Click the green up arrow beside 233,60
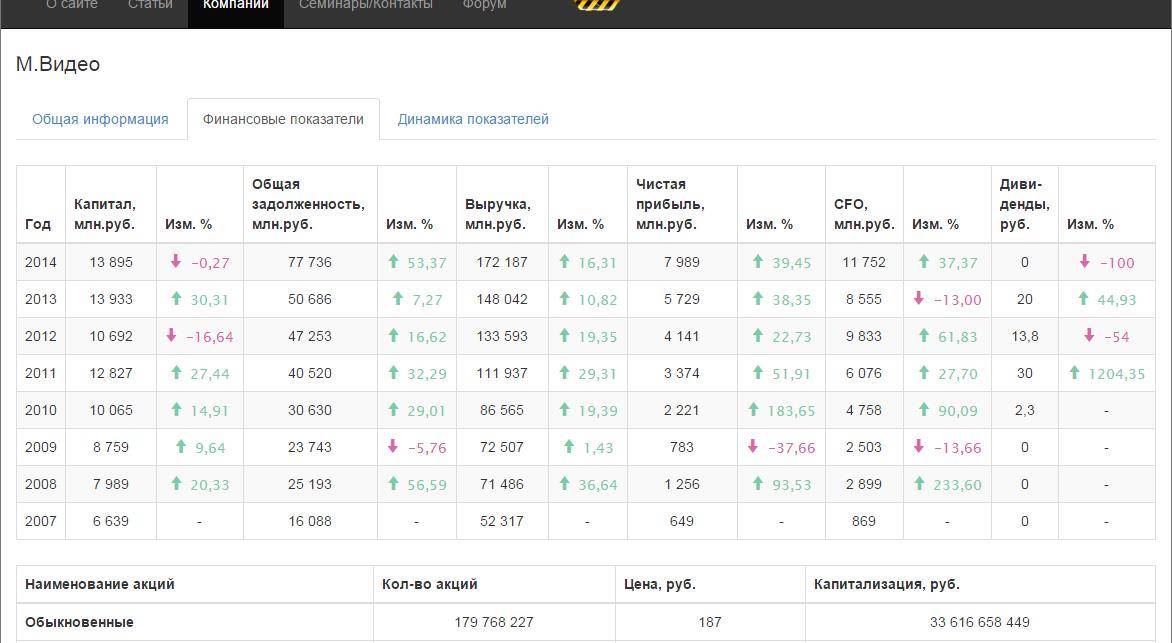The image size is (1172, 643). coord(919,484)
